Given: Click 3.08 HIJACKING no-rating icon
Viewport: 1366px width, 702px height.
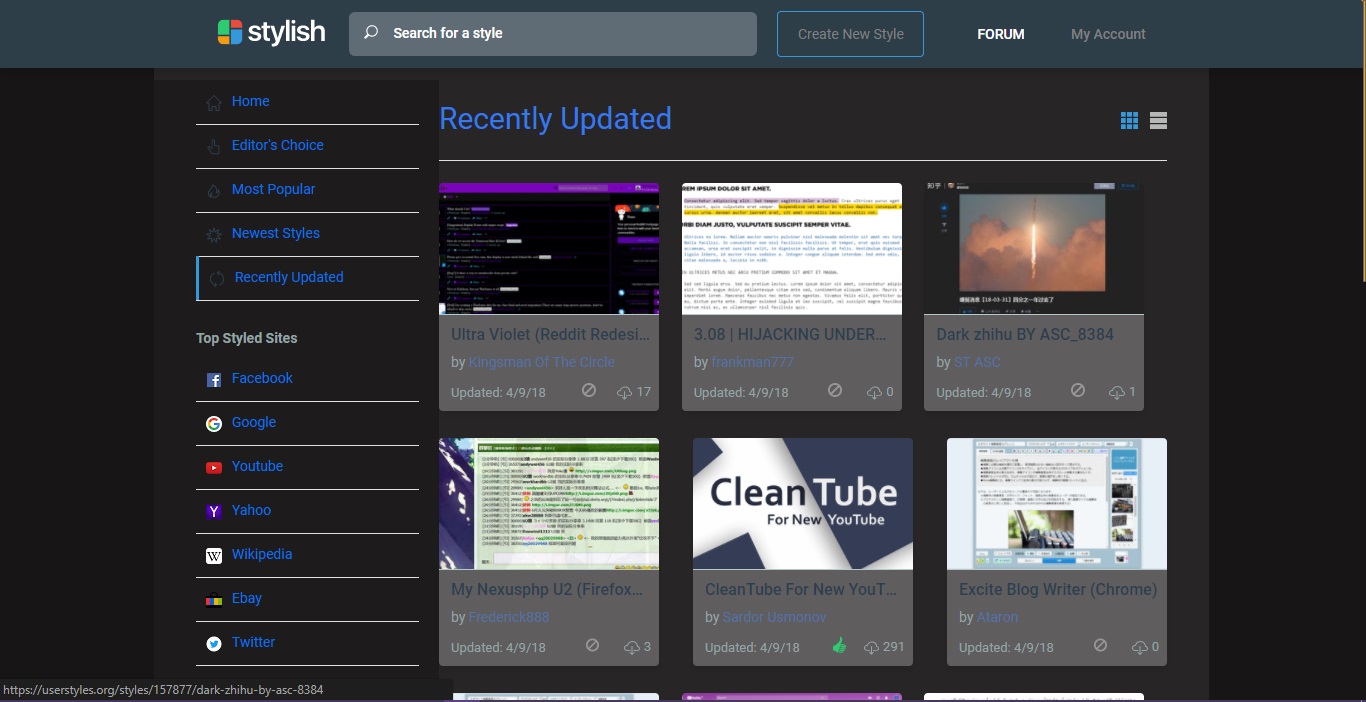Looking at the screenshot, I should coord(835,390).
